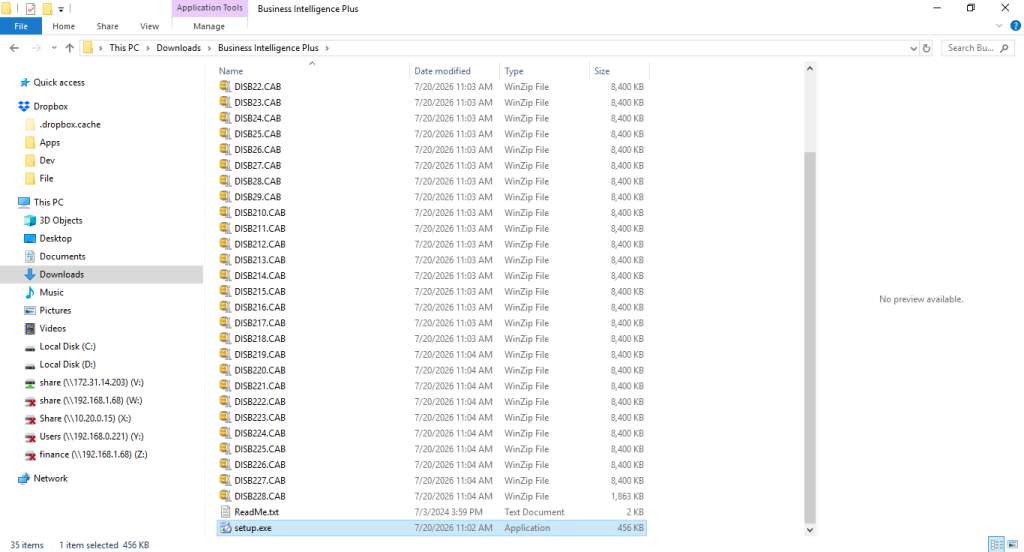Open the 3D Objects icon
The image size is (1024, 552).
[x=29, y=220]
